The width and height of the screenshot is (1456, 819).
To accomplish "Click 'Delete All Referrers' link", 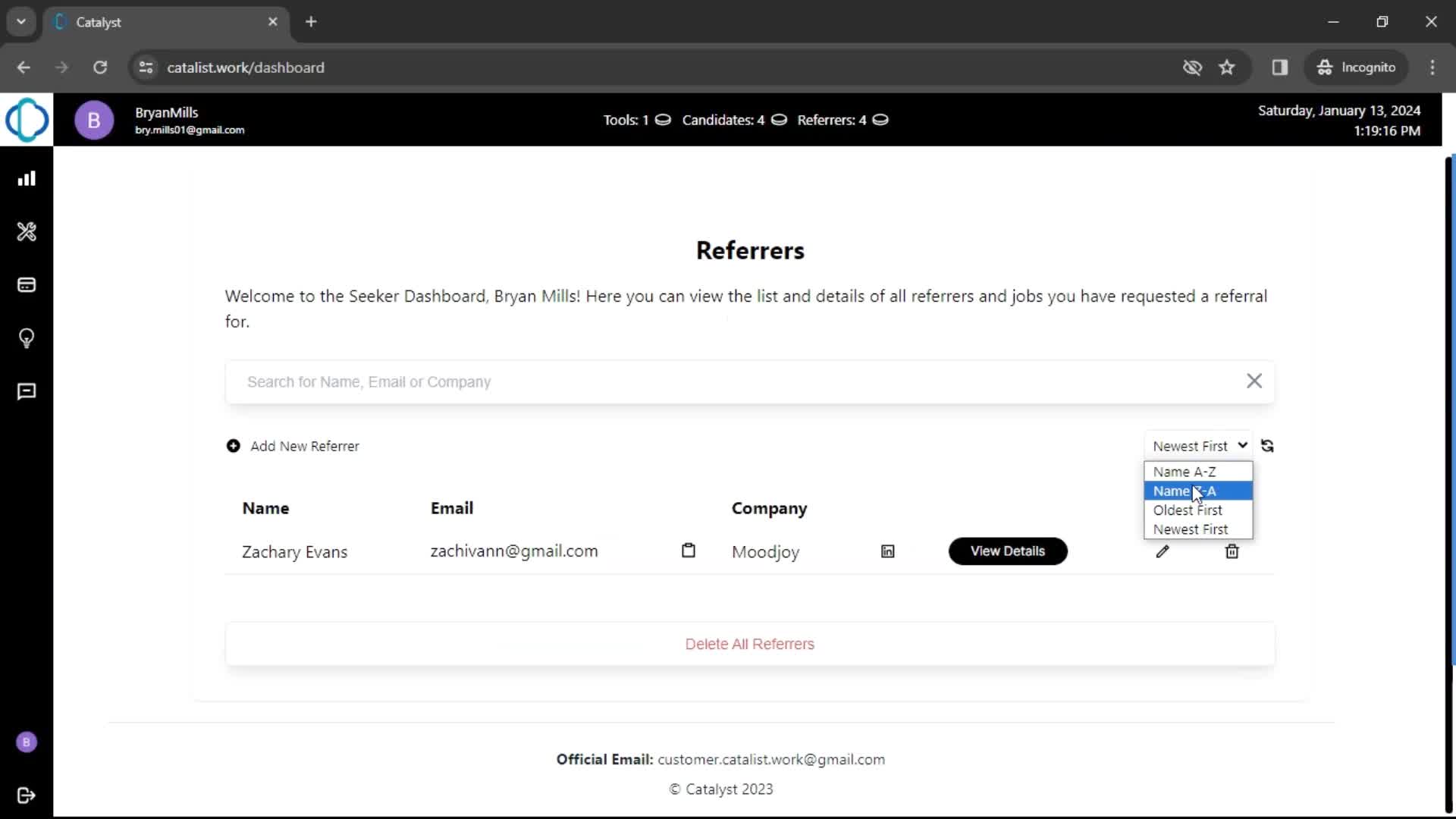I will click(751, 644).
